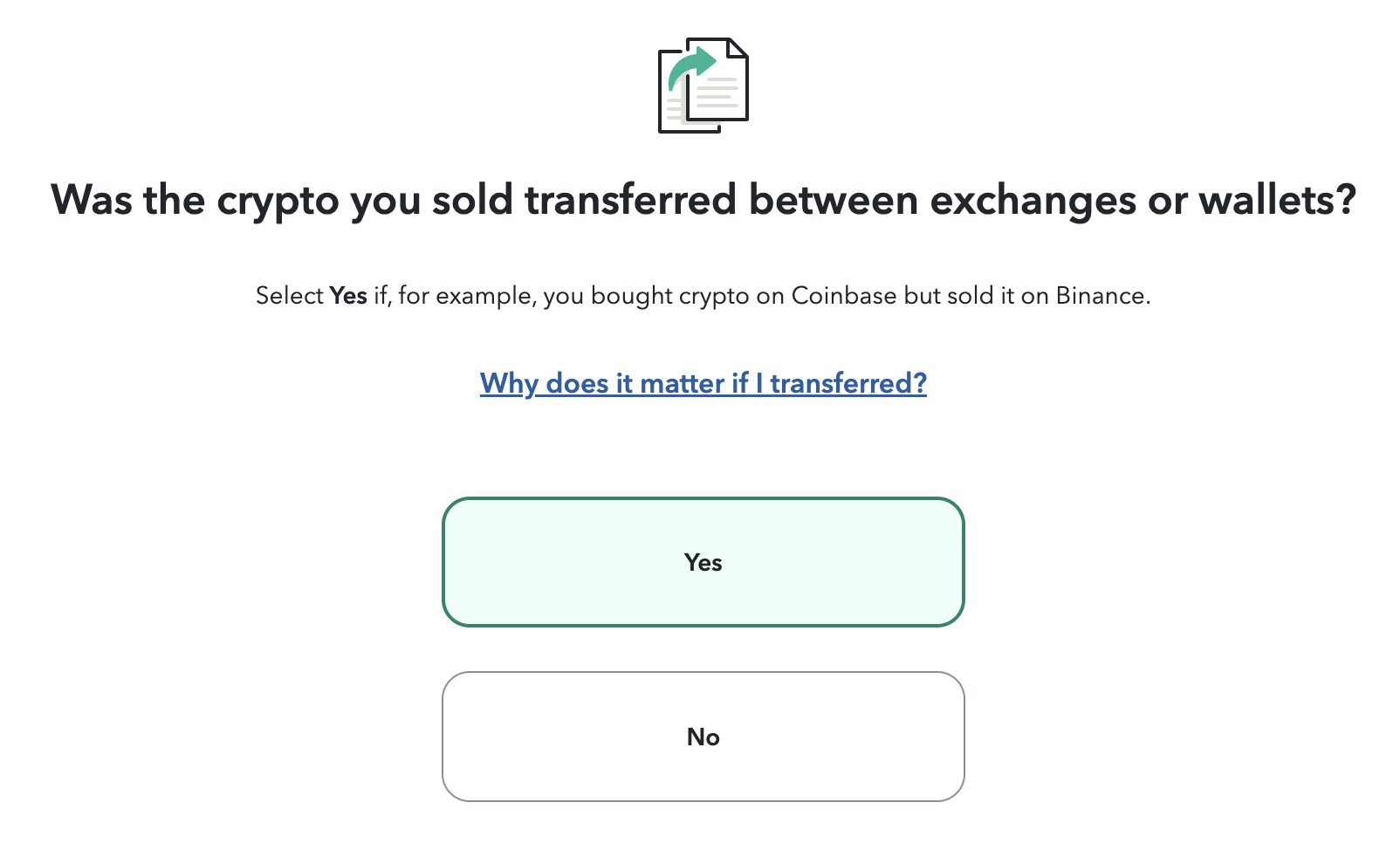This screenshot has width=1400, height=864.
Task: Click the page background below the No option
Action: tap(703, 838)
